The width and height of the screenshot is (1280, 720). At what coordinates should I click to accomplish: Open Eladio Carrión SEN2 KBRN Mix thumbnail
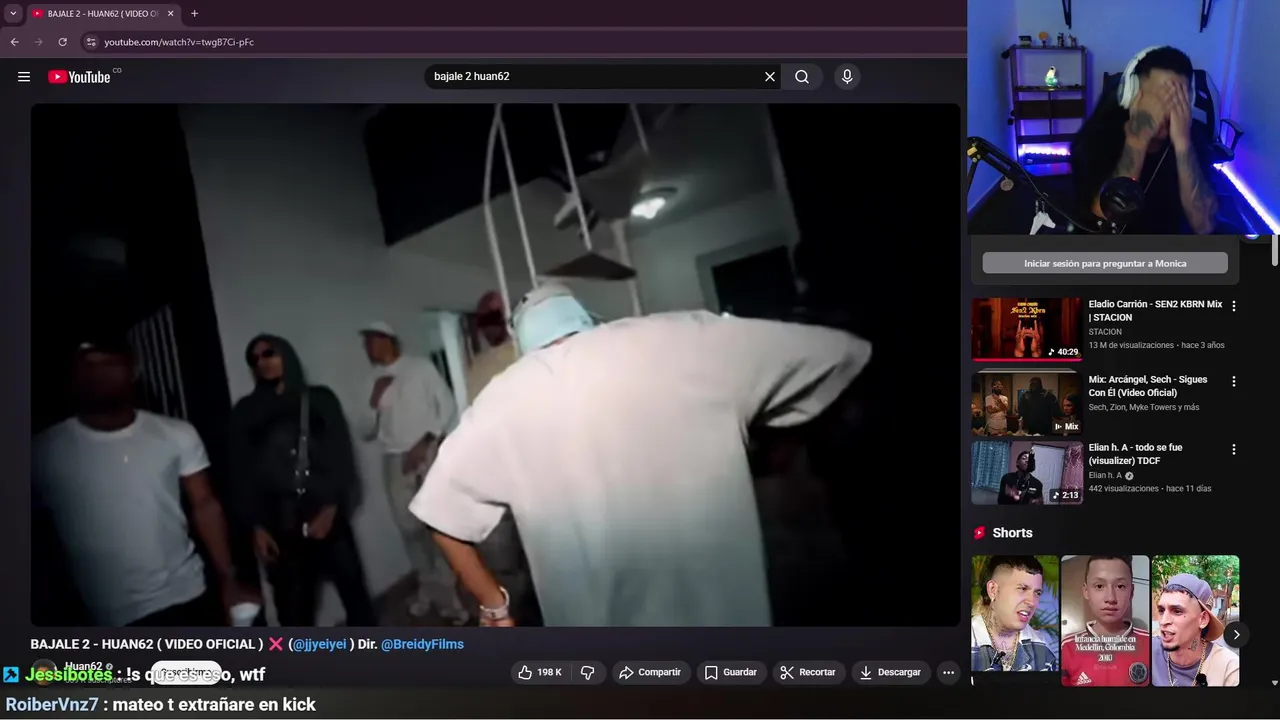click(1027, 329)
